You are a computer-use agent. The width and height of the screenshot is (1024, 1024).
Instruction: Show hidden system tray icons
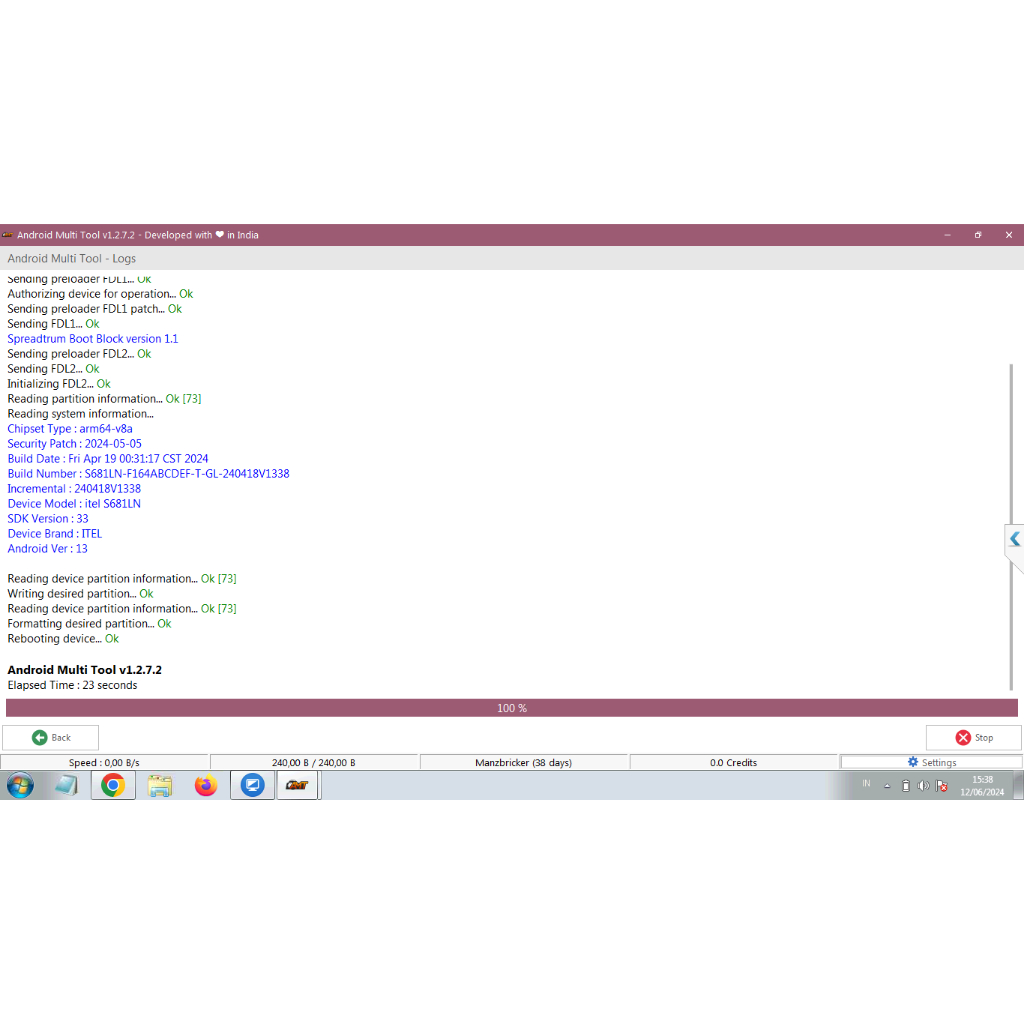coord(887,786)
